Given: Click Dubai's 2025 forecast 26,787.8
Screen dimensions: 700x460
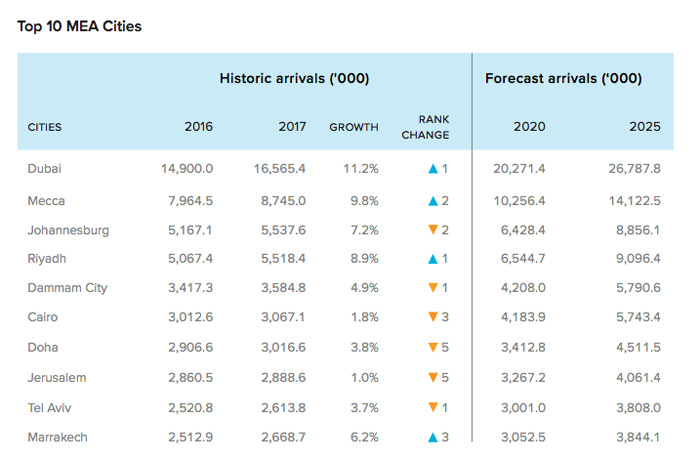Looking at the screenshot, I should (634, 169).
